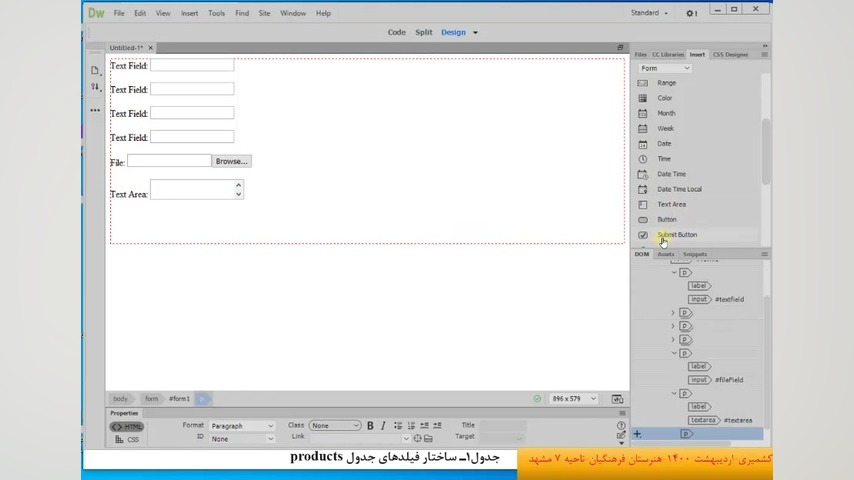Open the Form category dropdown in Insert panel
Image resolution: width=854 pixels, height=480 pixels.
tap(664, 68)
